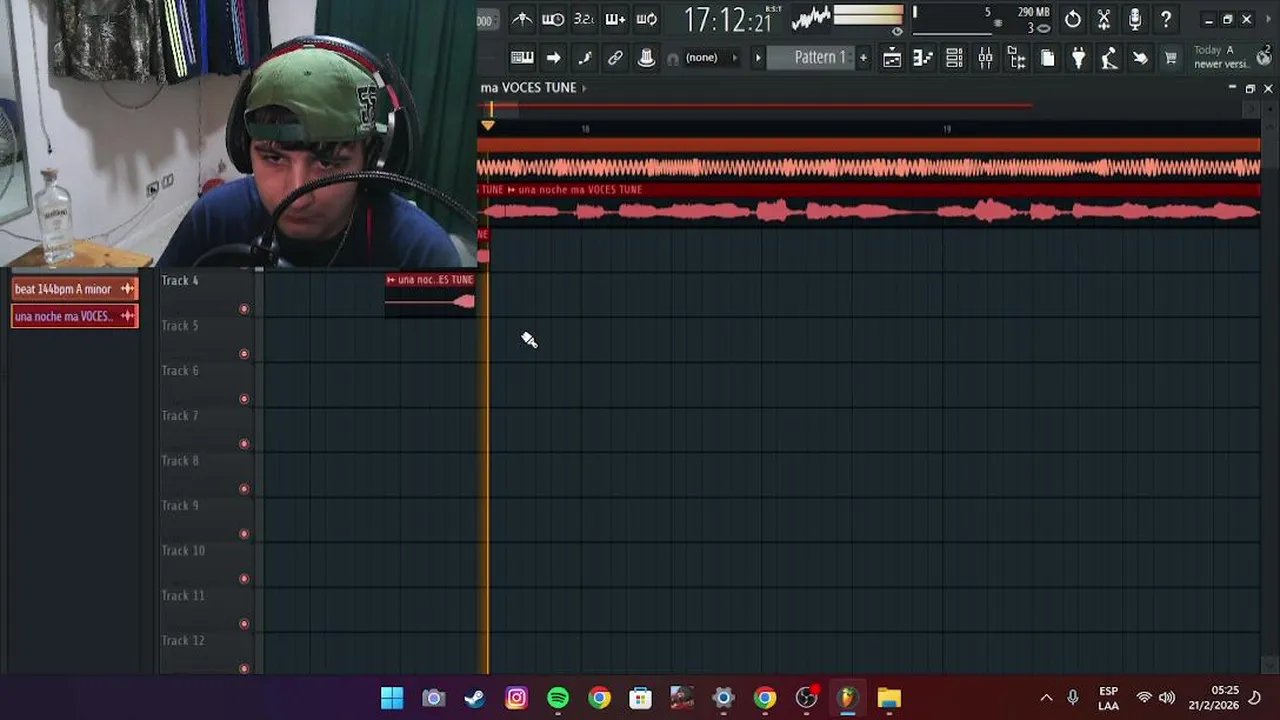Open the Browser view
Screen dimensions: 1280x720
tap(1016, 58)
